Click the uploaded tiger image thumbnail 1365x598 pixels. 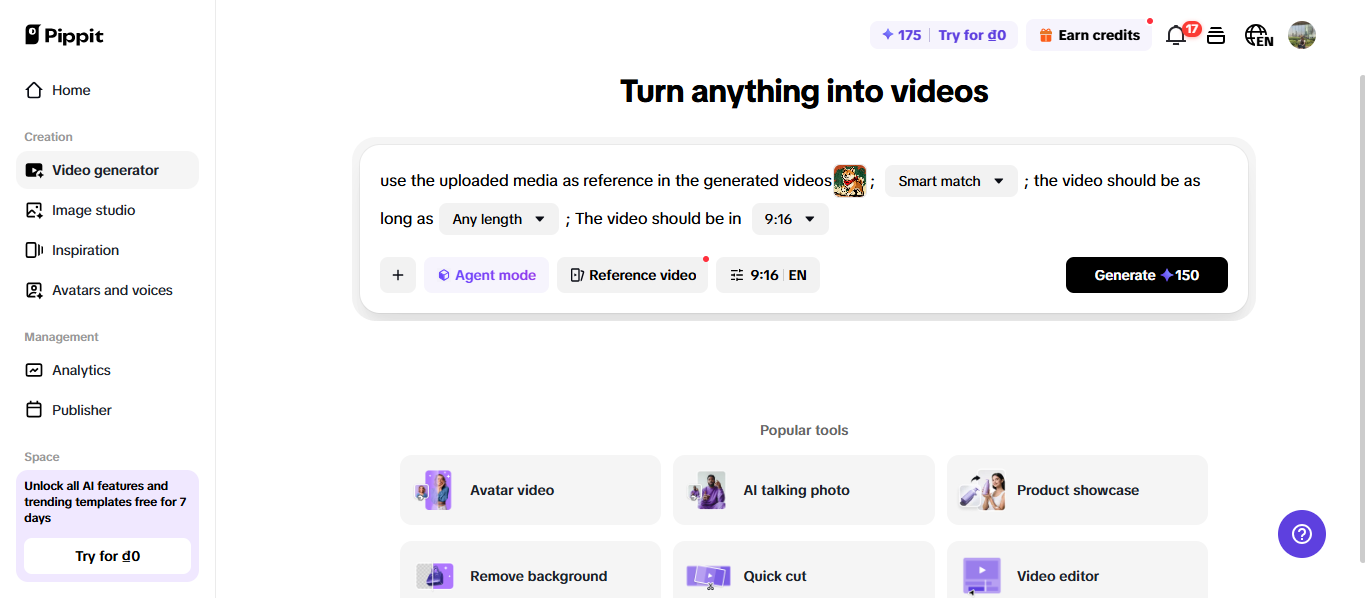[x=849, y=181]
